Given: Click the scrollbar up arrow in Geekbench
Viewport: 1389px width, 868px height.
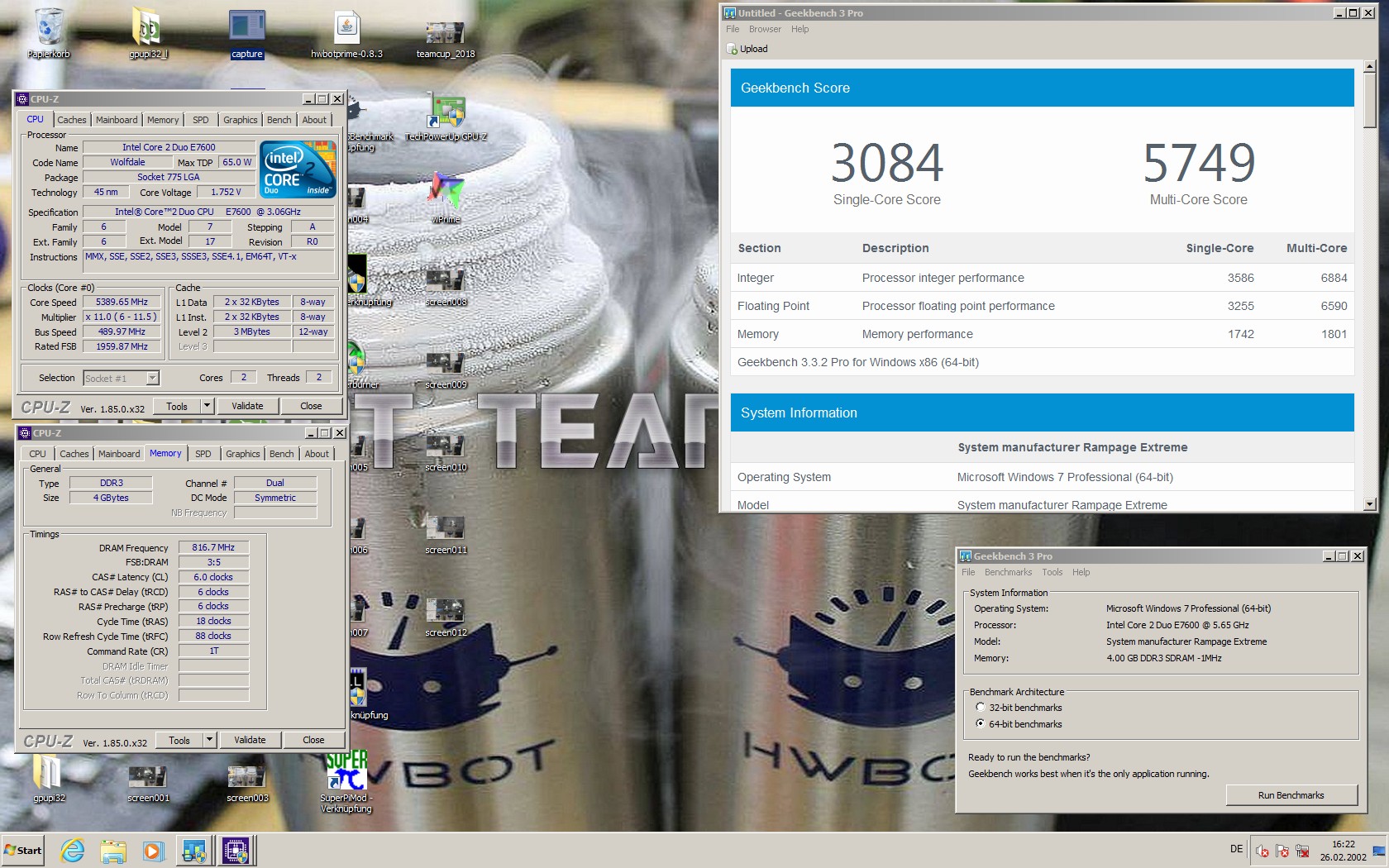Looking at the screenshot, I should click(x=1370, y=66).
